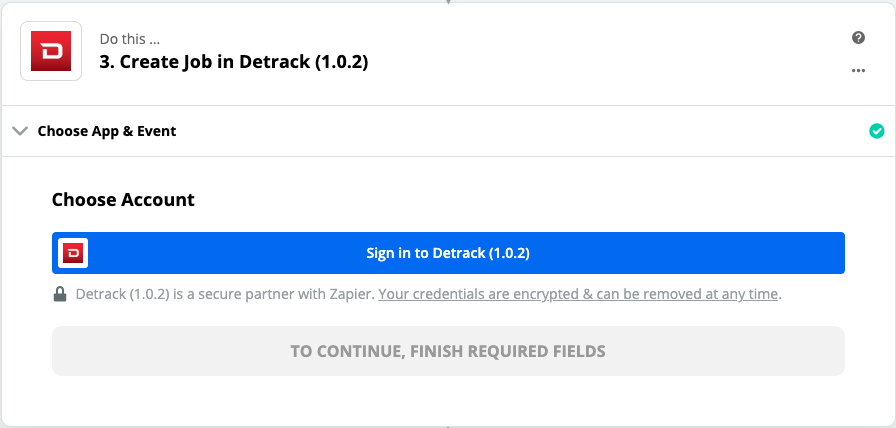Image resolution: width=896 pixels, height=428 pixels.
Task: Open the credentials are encrypted link
Action: [x=578, y=294]
